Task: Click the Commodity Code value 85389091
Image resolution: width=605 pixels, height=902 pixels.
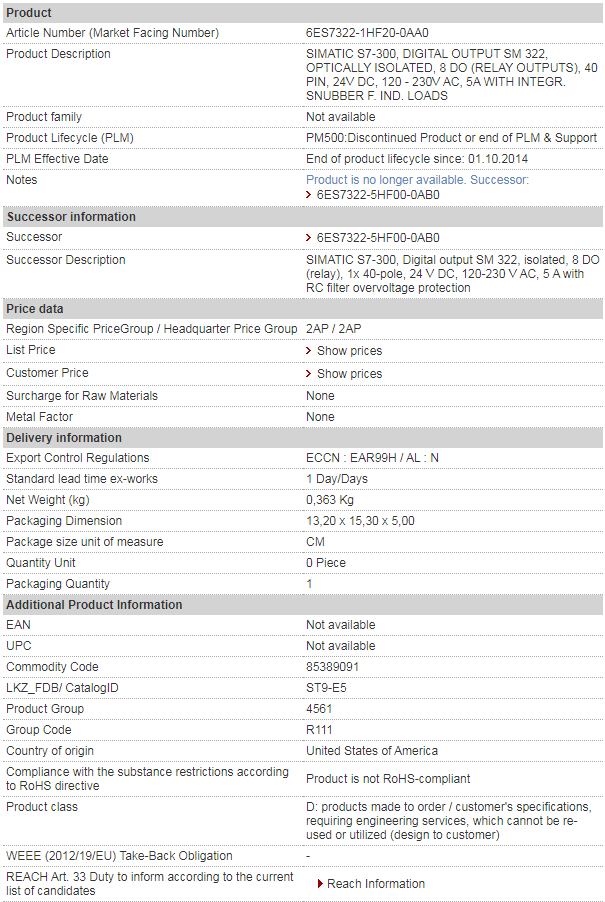Action: pos(332,667)
